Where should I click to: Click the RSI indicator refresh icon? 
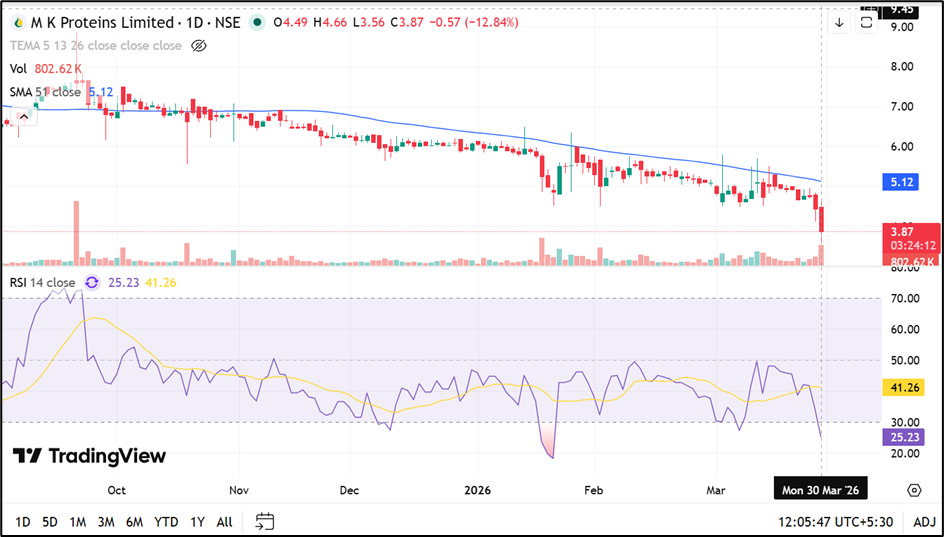[92, 283]
